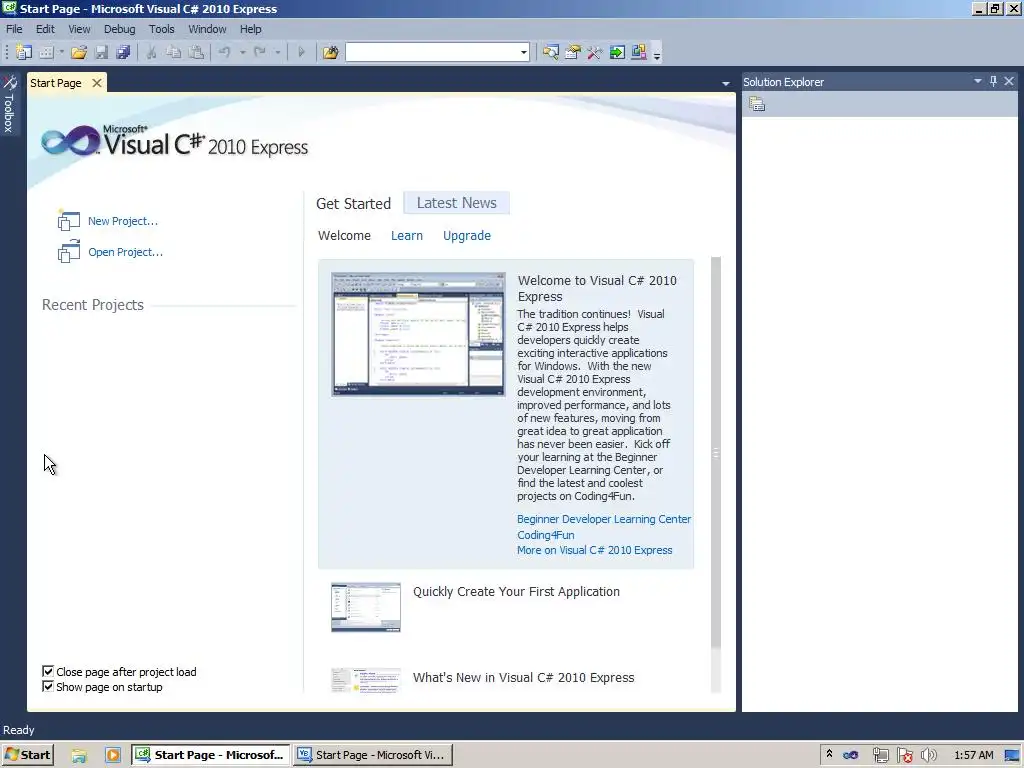Viewport: 1024px width, 768px height.
Task: Click the Copy toolbar icon
Action: (x=173, y=52)
